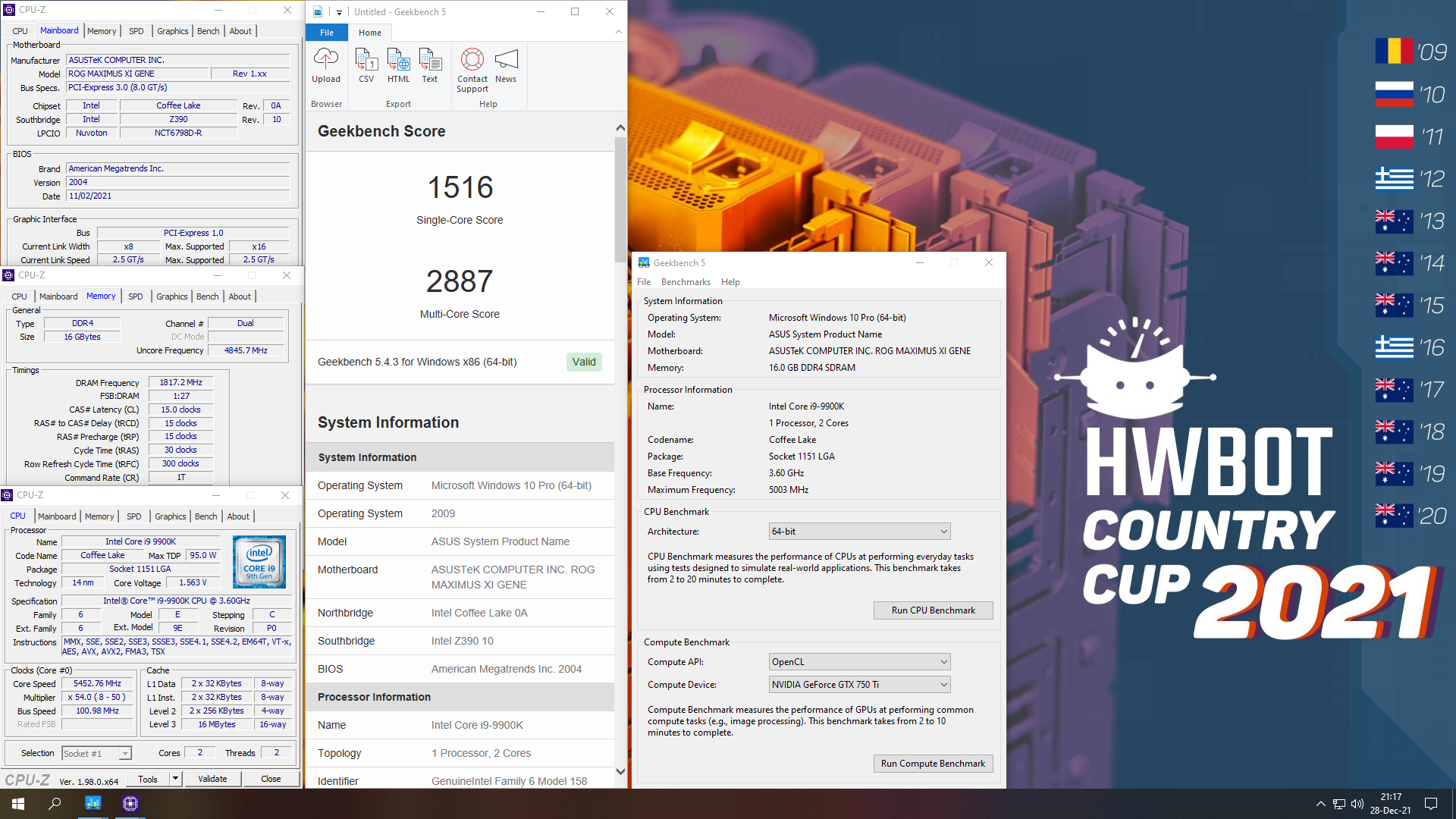Click Run CPU Benchmark button
The image size is (1456, 819).
click(x=933, y=610)
